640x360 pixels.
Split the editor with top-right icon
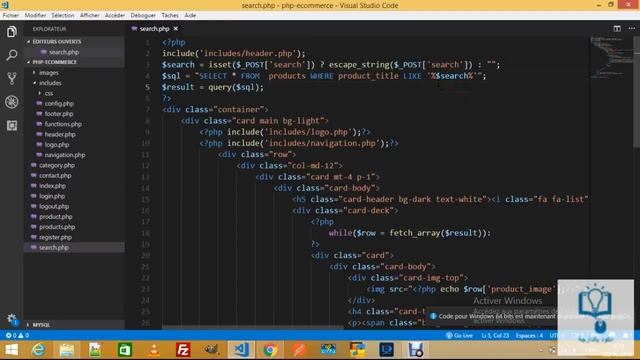[x=617, y=29]
